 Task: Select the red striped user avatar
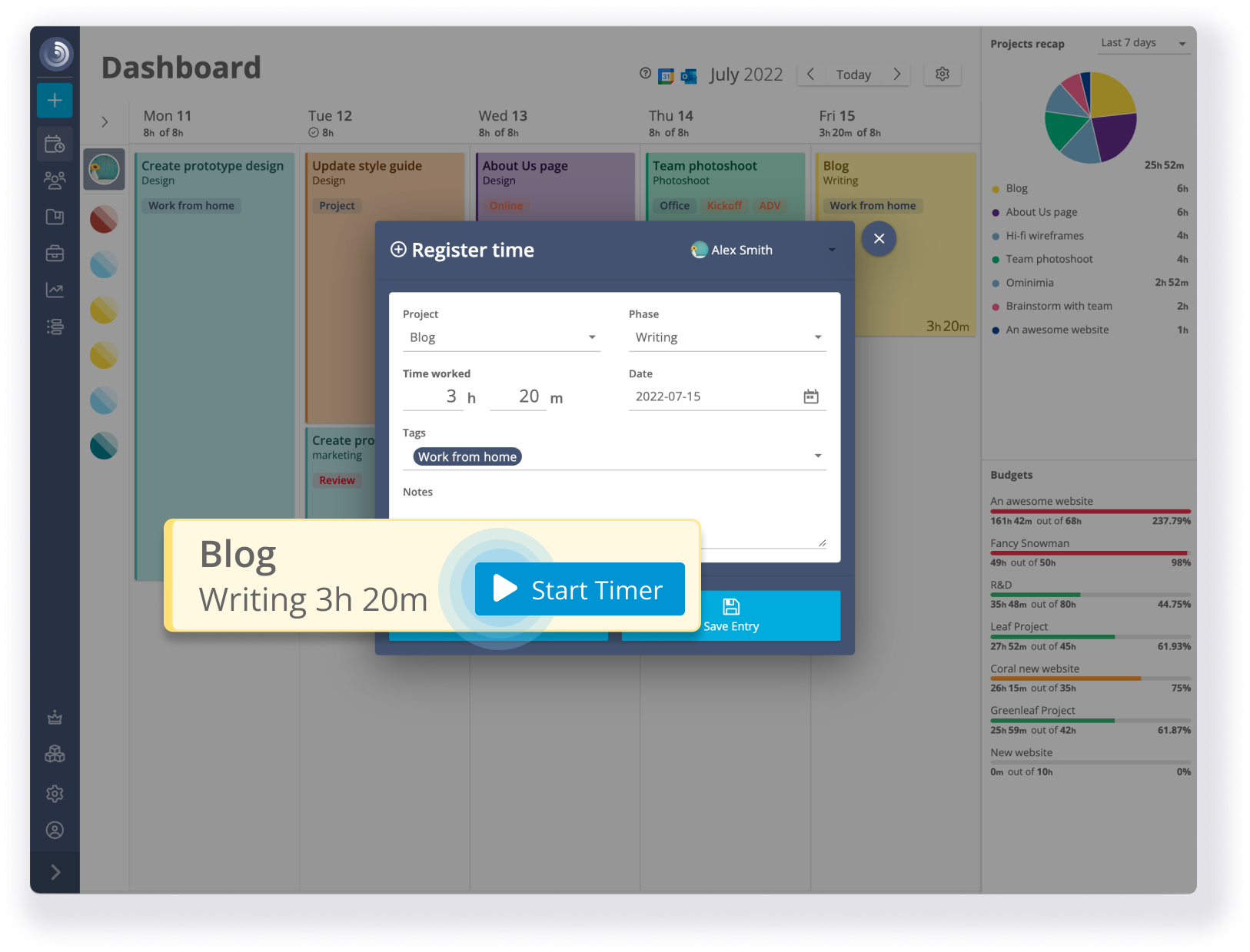(104, 220)
